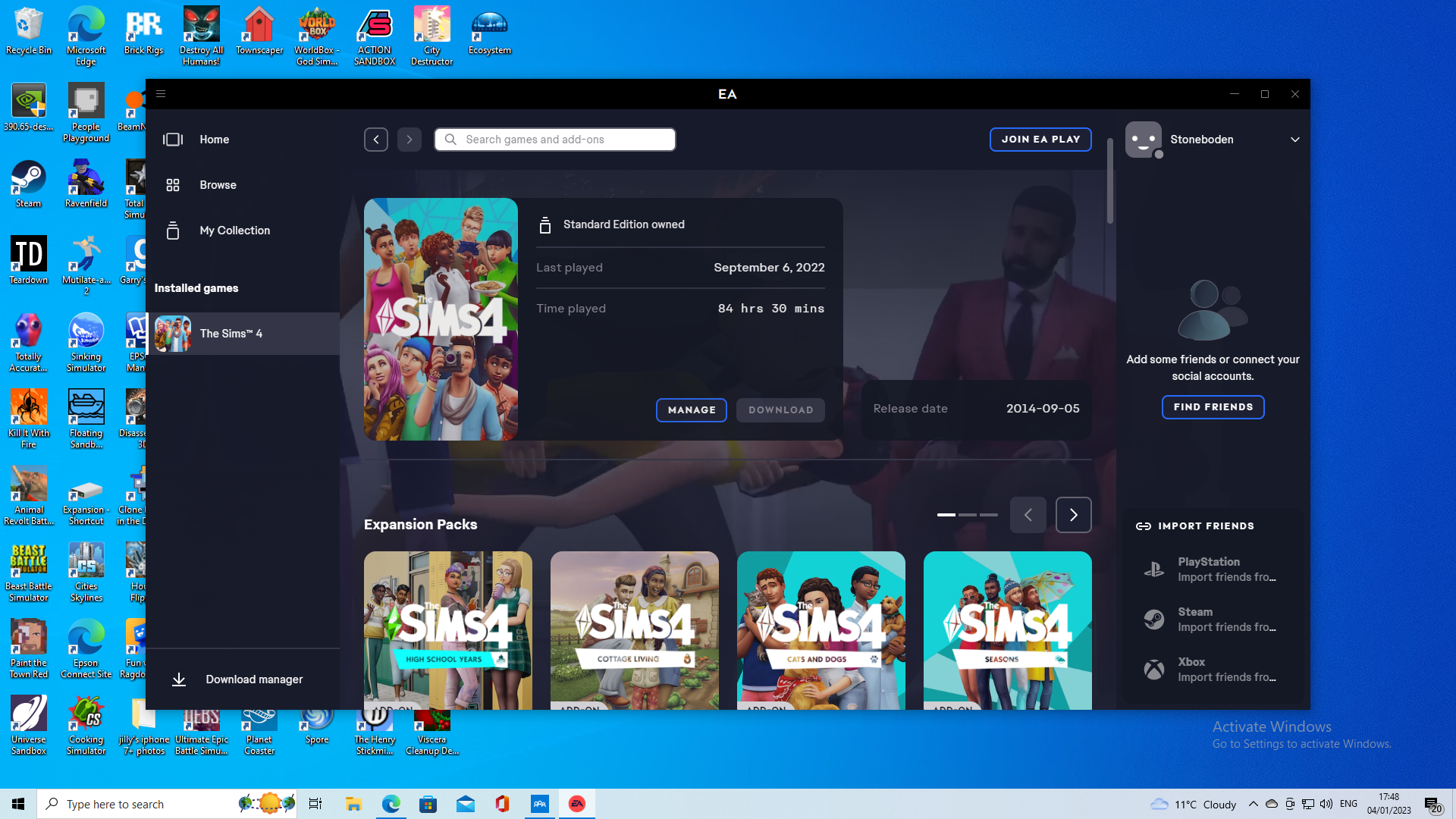Open weather widget showing 11°C Cloudy
1456x819 pixels.
click(x=1194, y=804)
